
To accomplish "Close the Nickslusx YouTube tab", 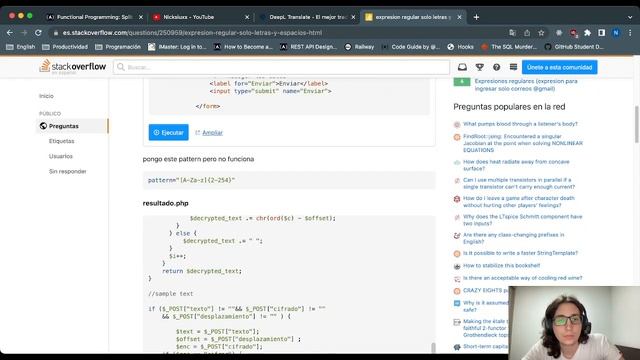I will click(247, 17).
